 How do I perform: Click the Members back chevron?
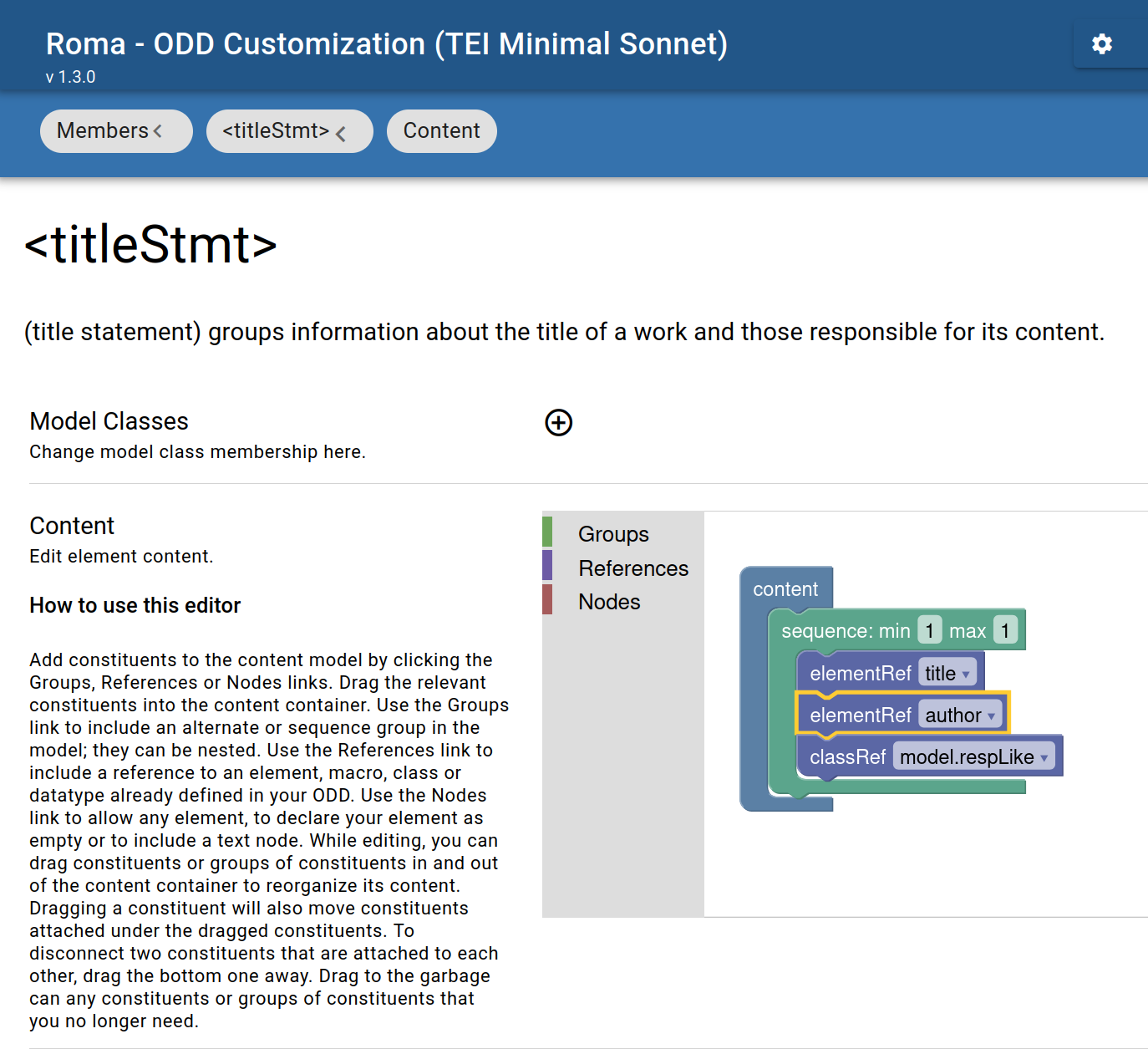tap(158, 131)
